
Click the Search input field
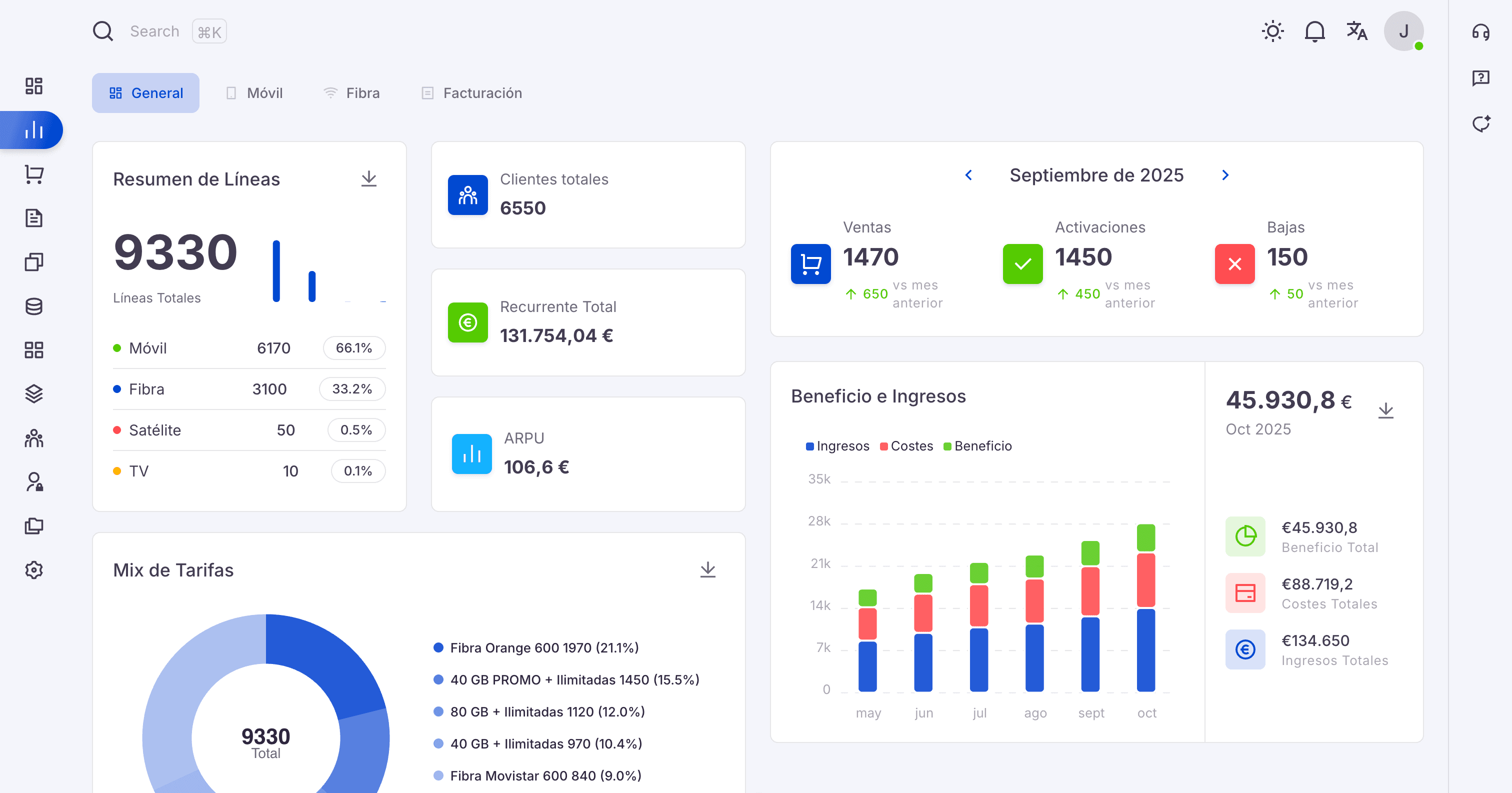(x=154, y=31)
